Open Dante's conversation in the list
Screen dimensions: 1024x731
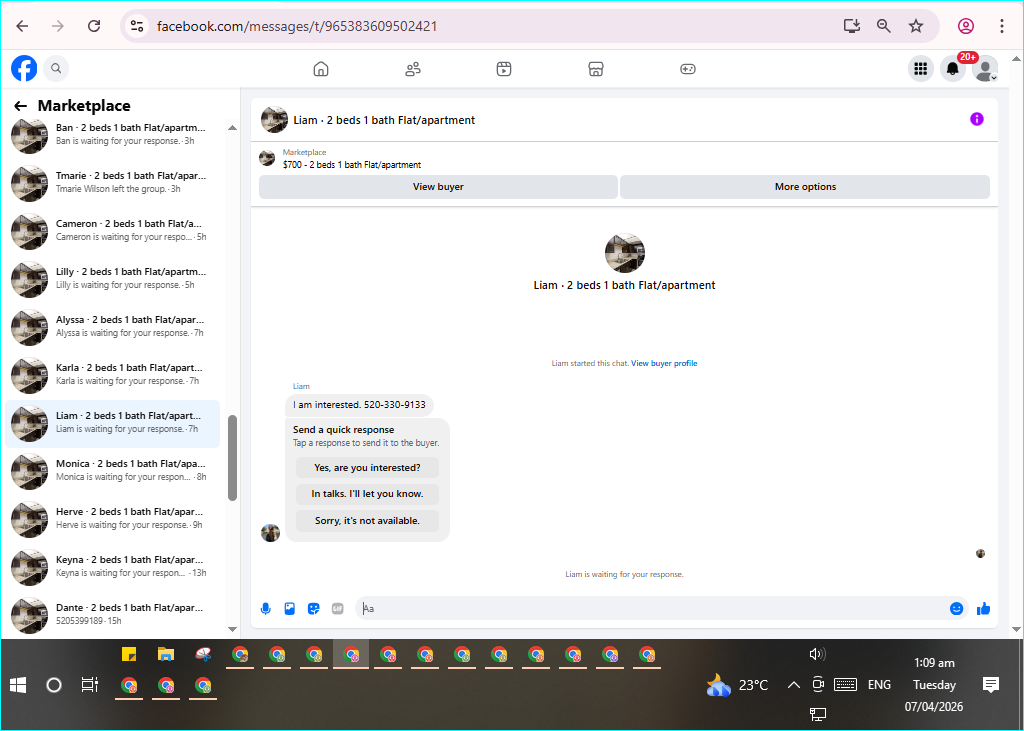point(112,615)
